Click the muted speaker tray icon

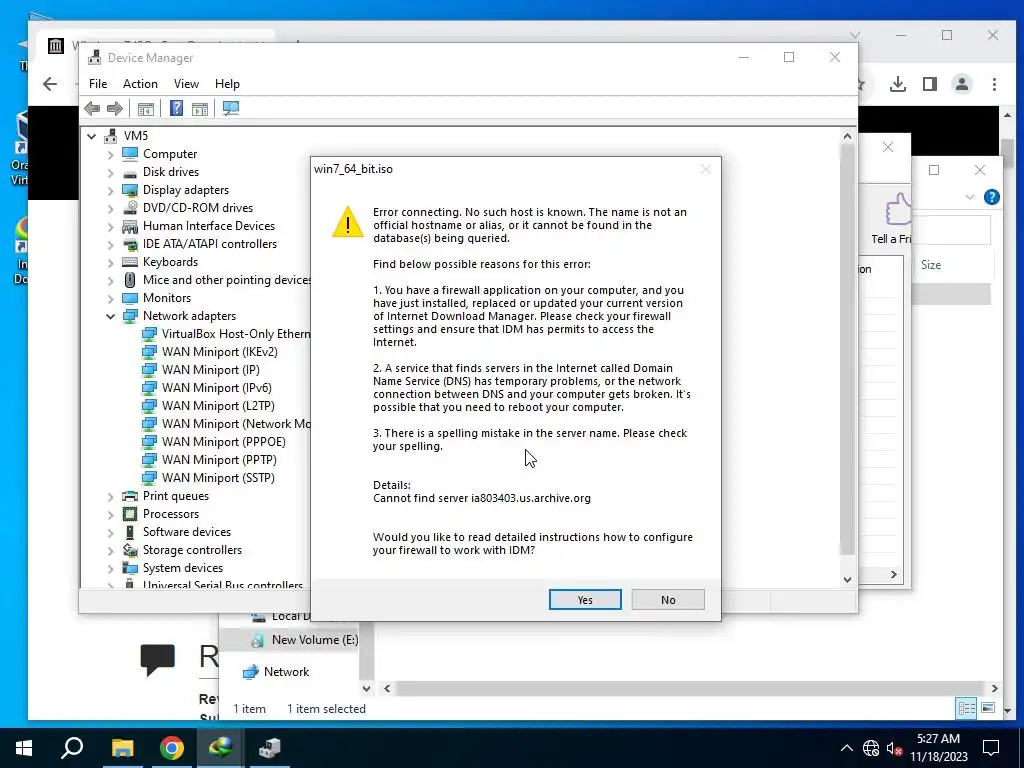click(894, 748)
